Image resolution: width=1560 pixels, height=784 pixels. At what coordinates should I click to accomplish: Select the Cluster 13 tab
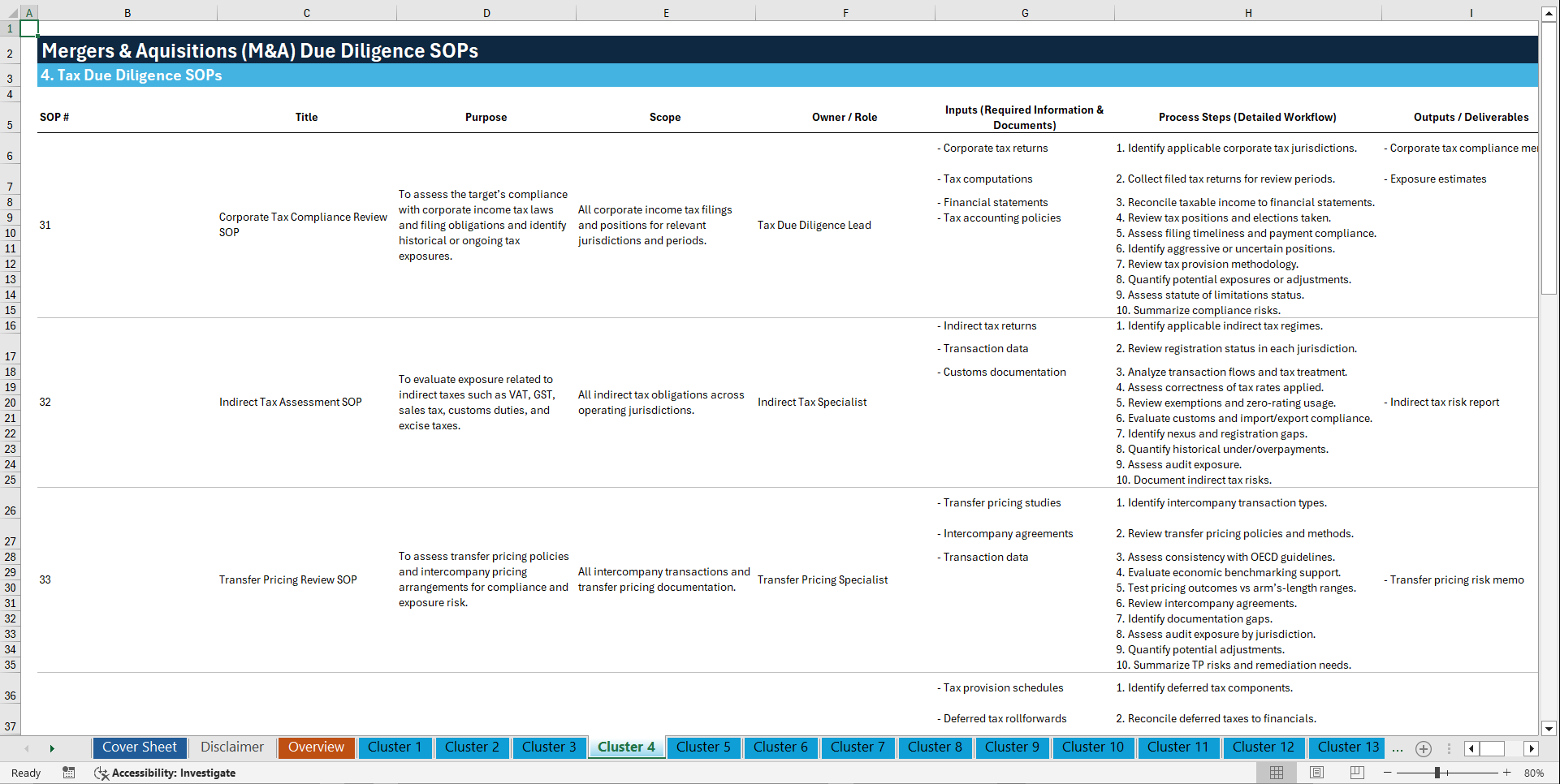(1346, 747)
